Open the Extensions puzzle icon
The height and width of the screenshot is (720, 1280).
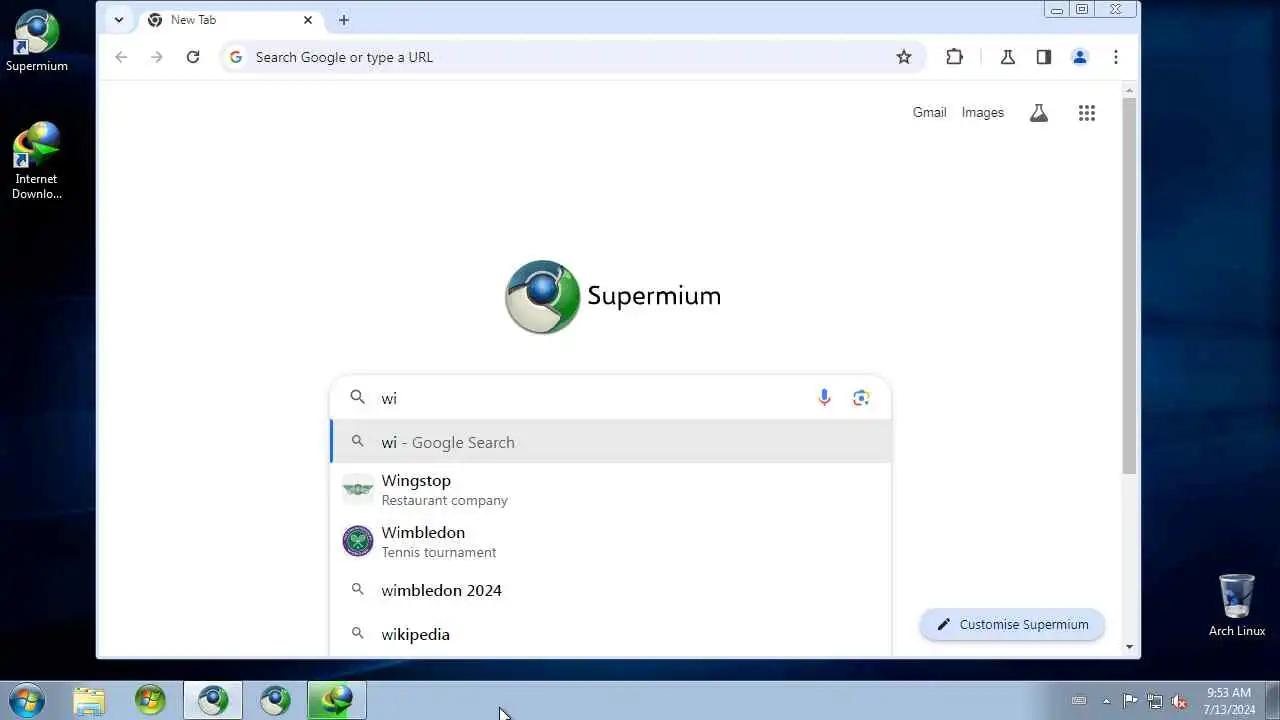click(954, 57)
